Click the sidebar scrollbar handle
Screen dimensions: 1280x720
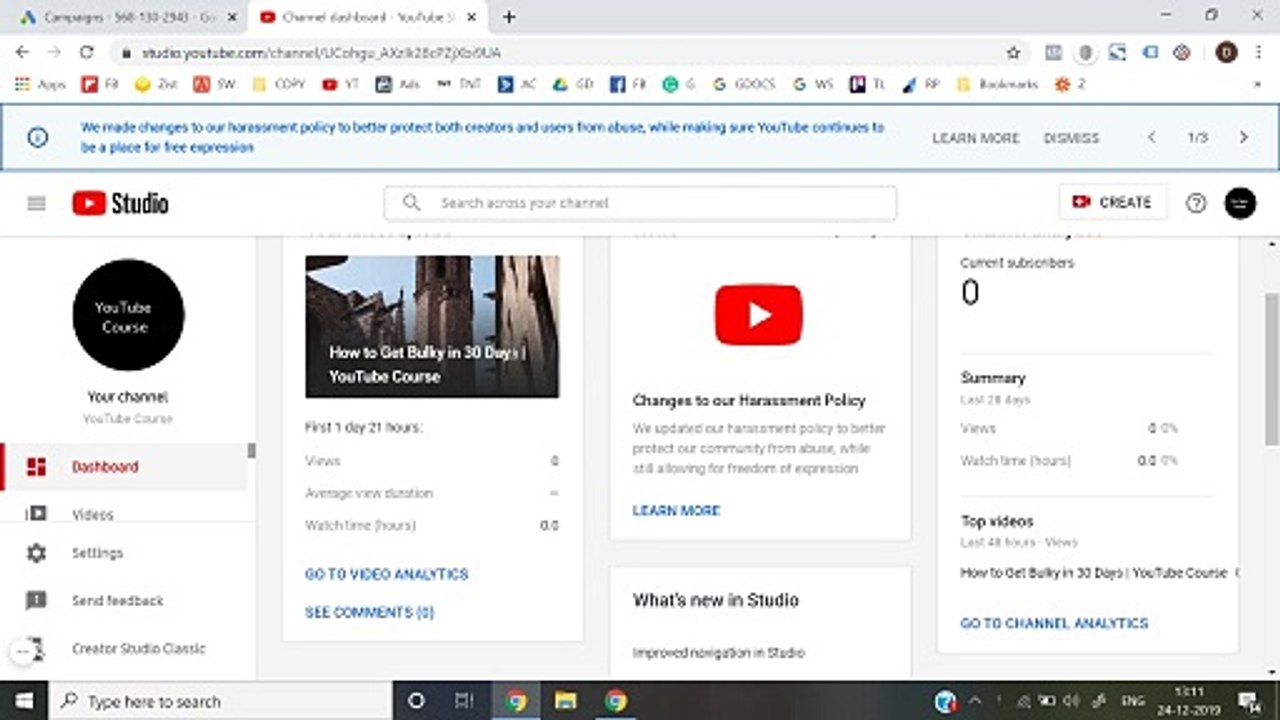(x=251, y=451)
